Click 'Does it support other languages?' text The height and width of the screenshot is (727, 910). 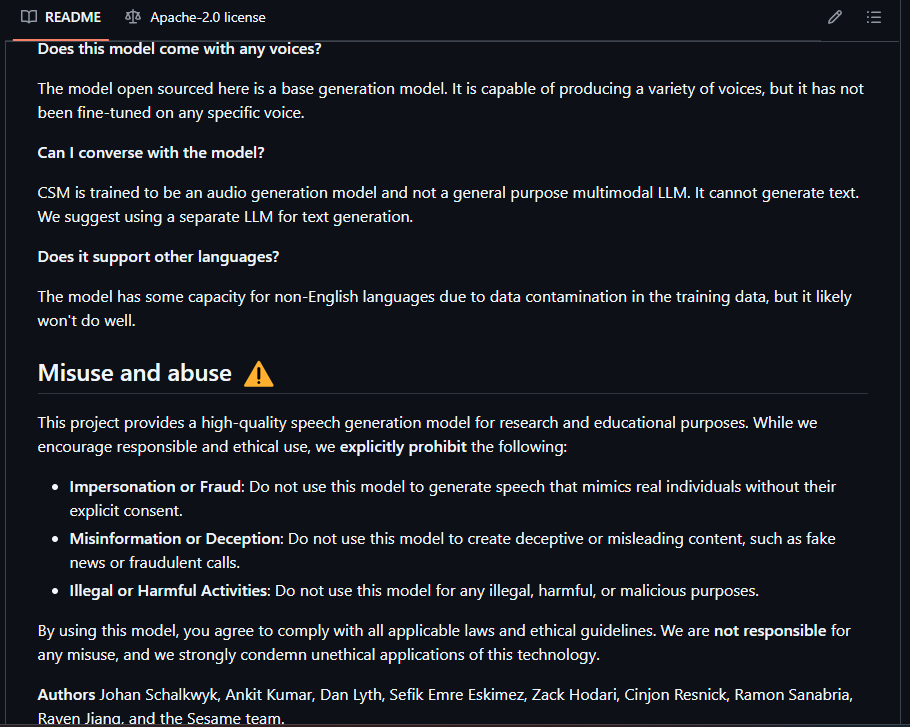pyautogui.click(x=158, y=256)
